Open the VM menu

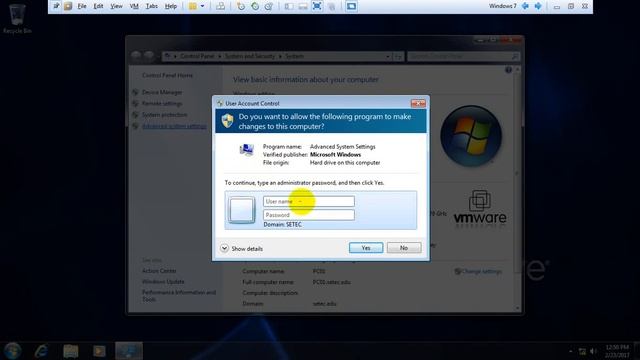[x=134, y=6]
